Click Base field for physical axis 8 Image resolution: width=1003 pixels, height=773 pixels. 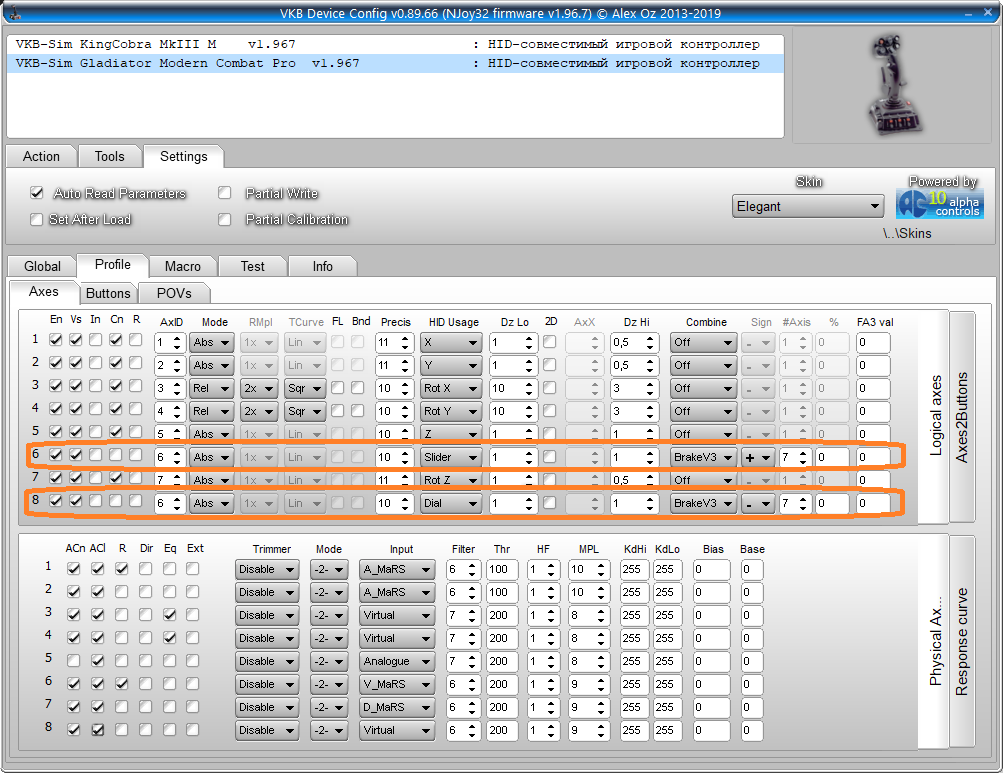point(752,731)
